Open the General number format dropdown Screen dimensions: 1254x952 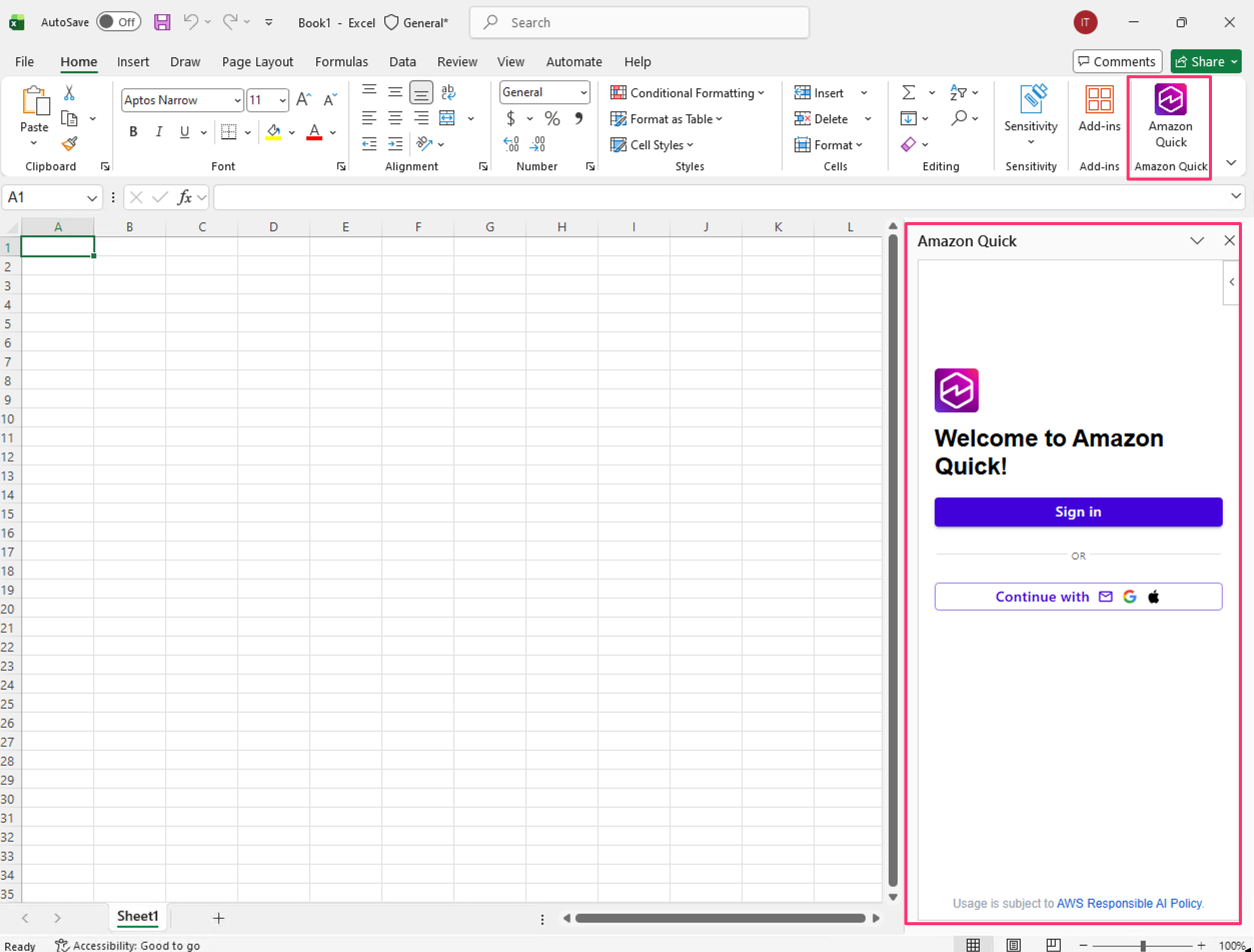click(583, 92)
